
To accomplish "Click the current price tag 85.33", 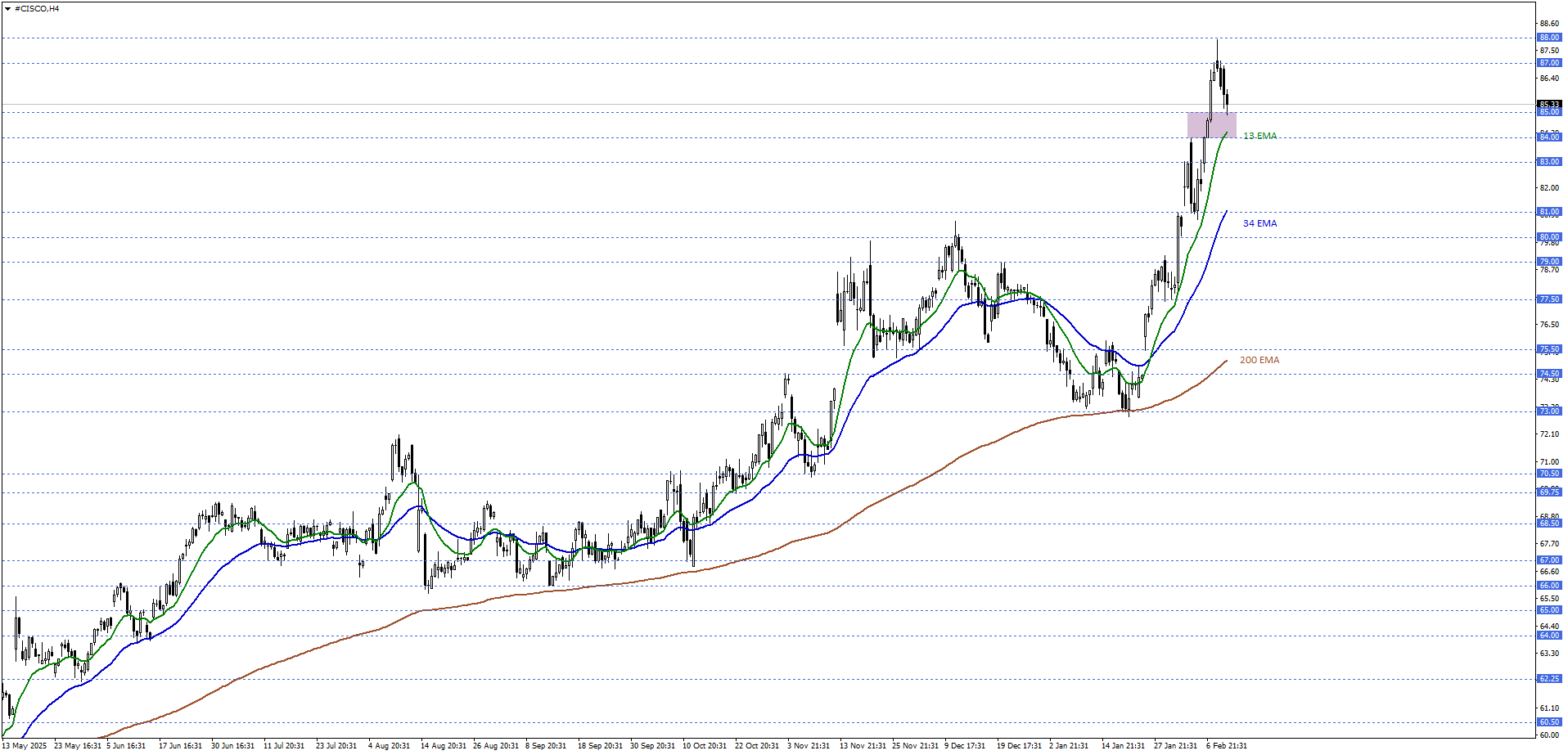I will pos(1549,105).
